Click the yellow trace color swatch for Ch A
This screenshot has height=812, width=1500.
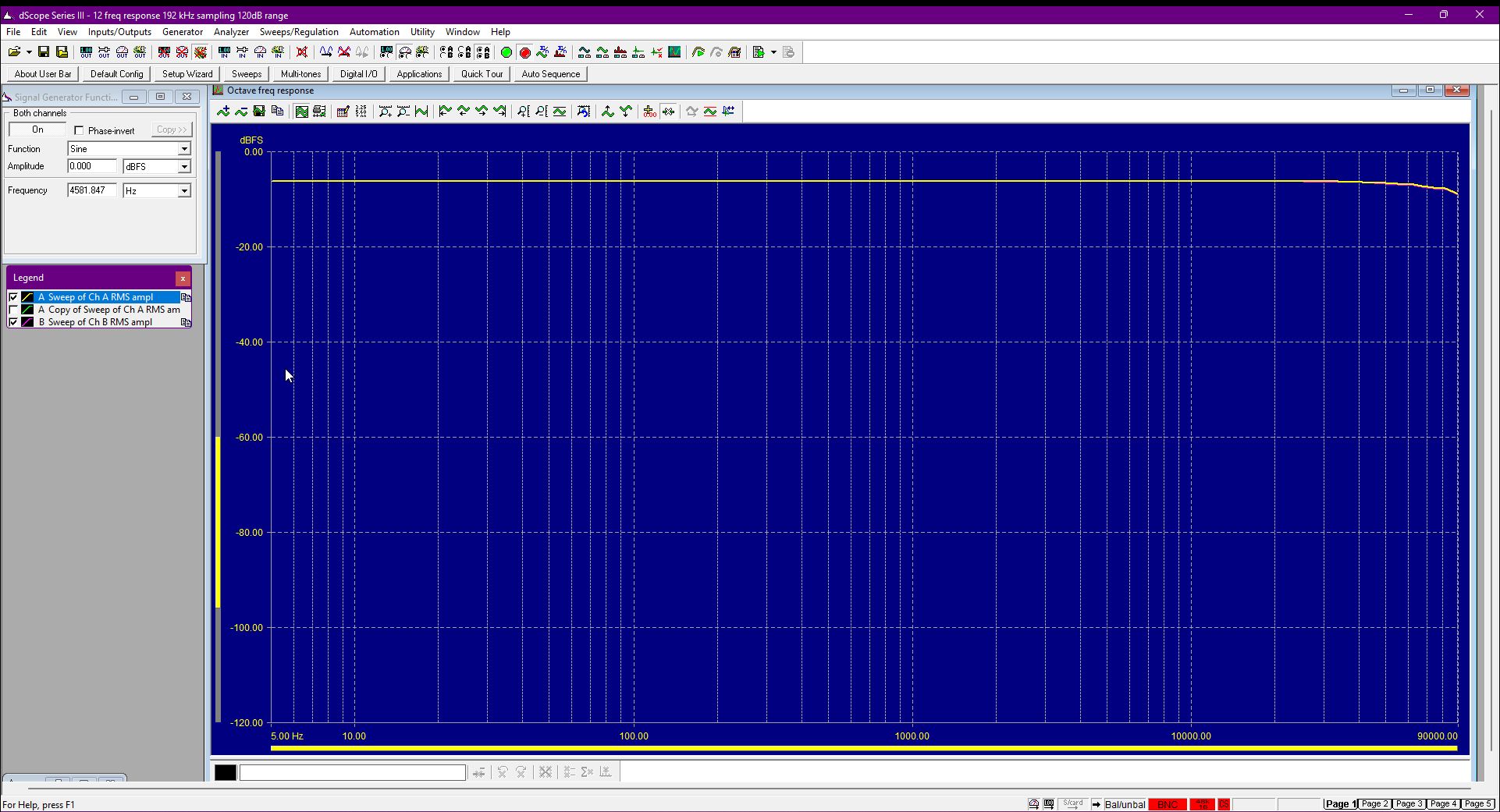pyautogui.click(x=27, y=297)
